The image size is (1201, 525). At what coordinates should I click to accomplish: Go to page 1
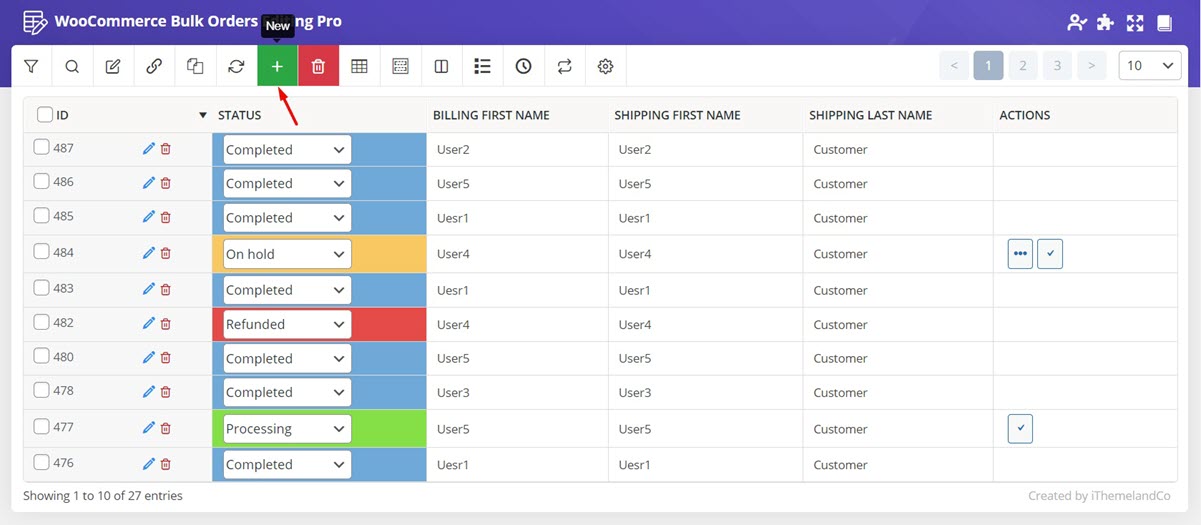[x=988, y=66]
